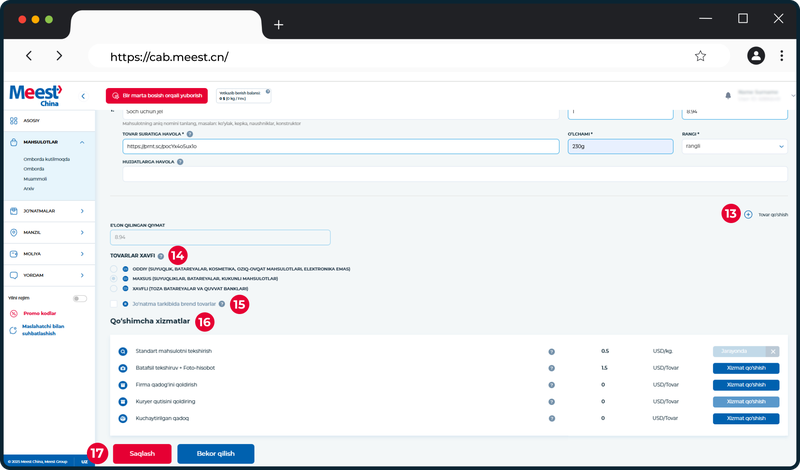Image resolution: width=800 pixels, height=470 pixels.
Task: Click help icon for Batafsil tekshiruv + Foto-hisobot
Action: click(x=552, y=368)
